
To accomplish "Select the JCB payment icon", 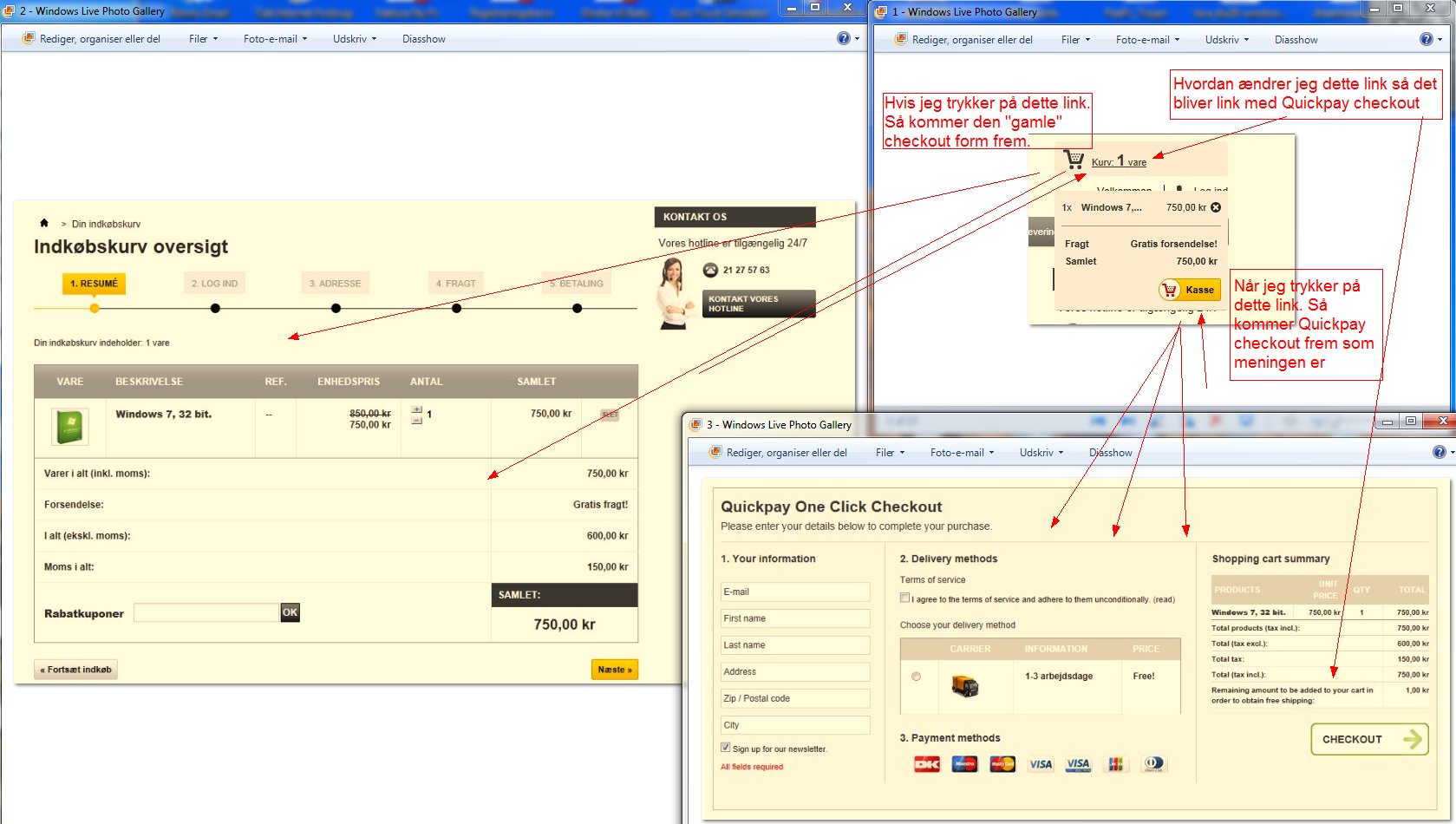I will point(1116,764).
